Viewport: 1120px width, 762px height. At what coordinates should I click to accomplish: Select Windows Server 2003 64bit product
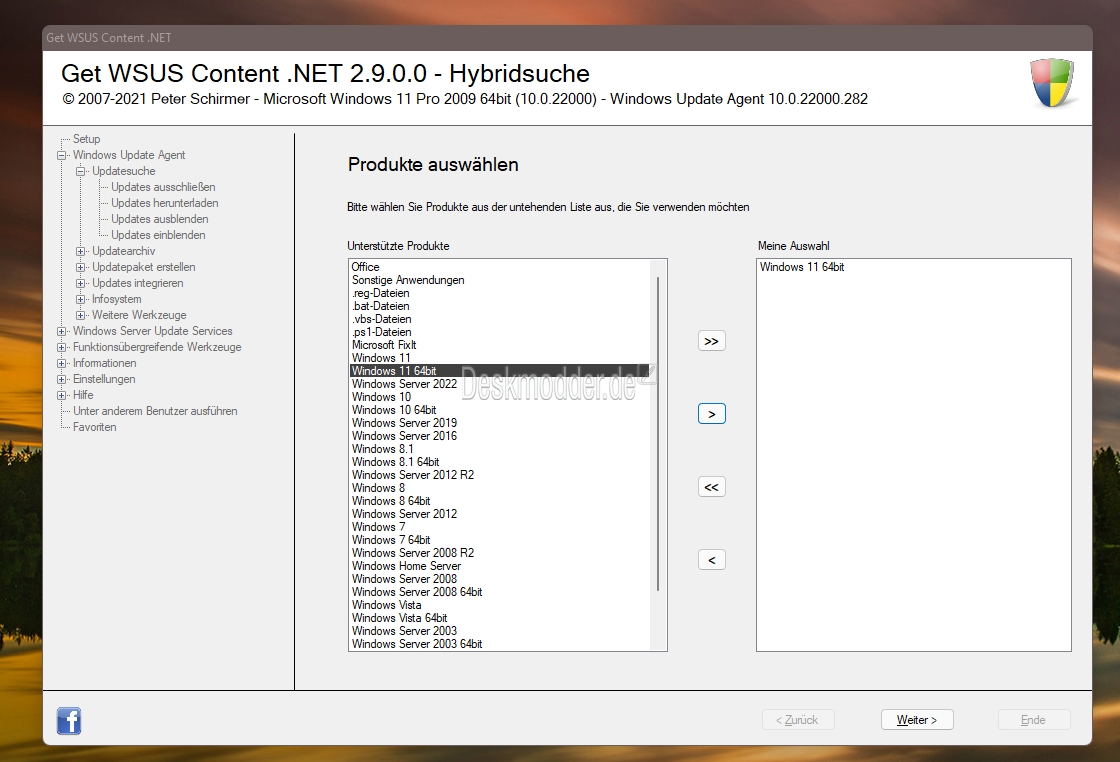(x=500, y=644)
